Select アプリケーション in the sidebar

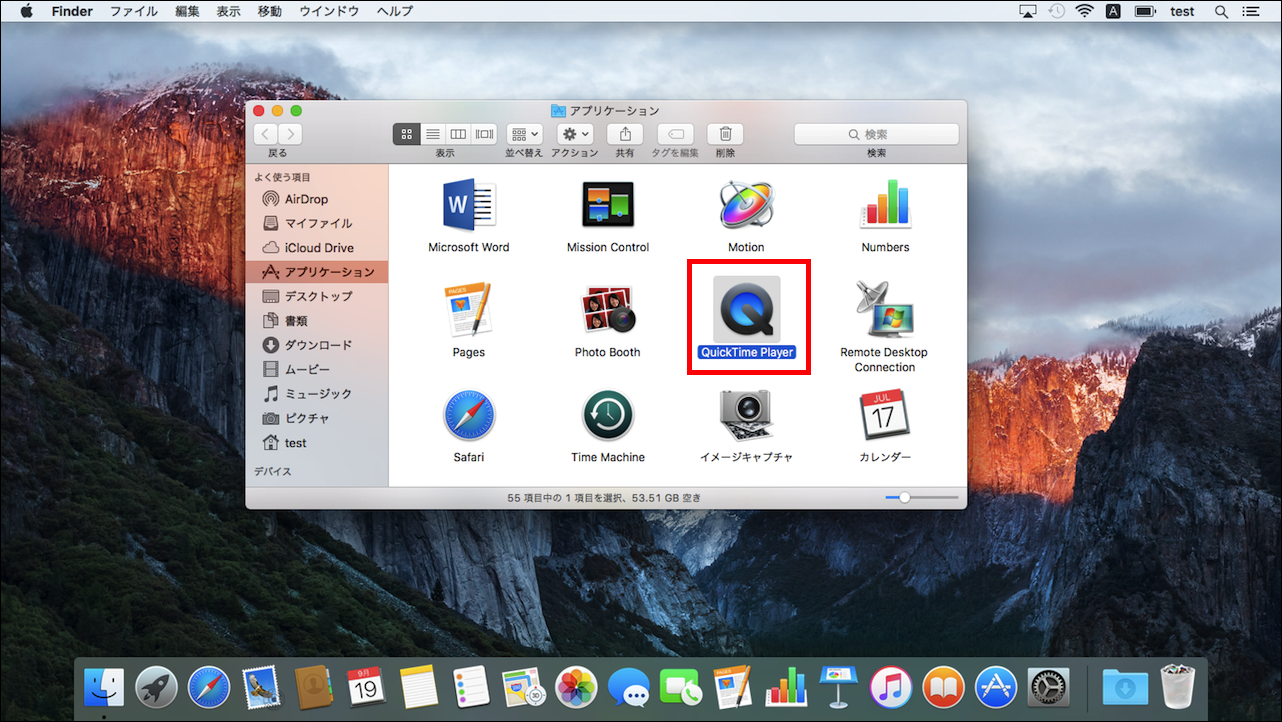point(317,272)
